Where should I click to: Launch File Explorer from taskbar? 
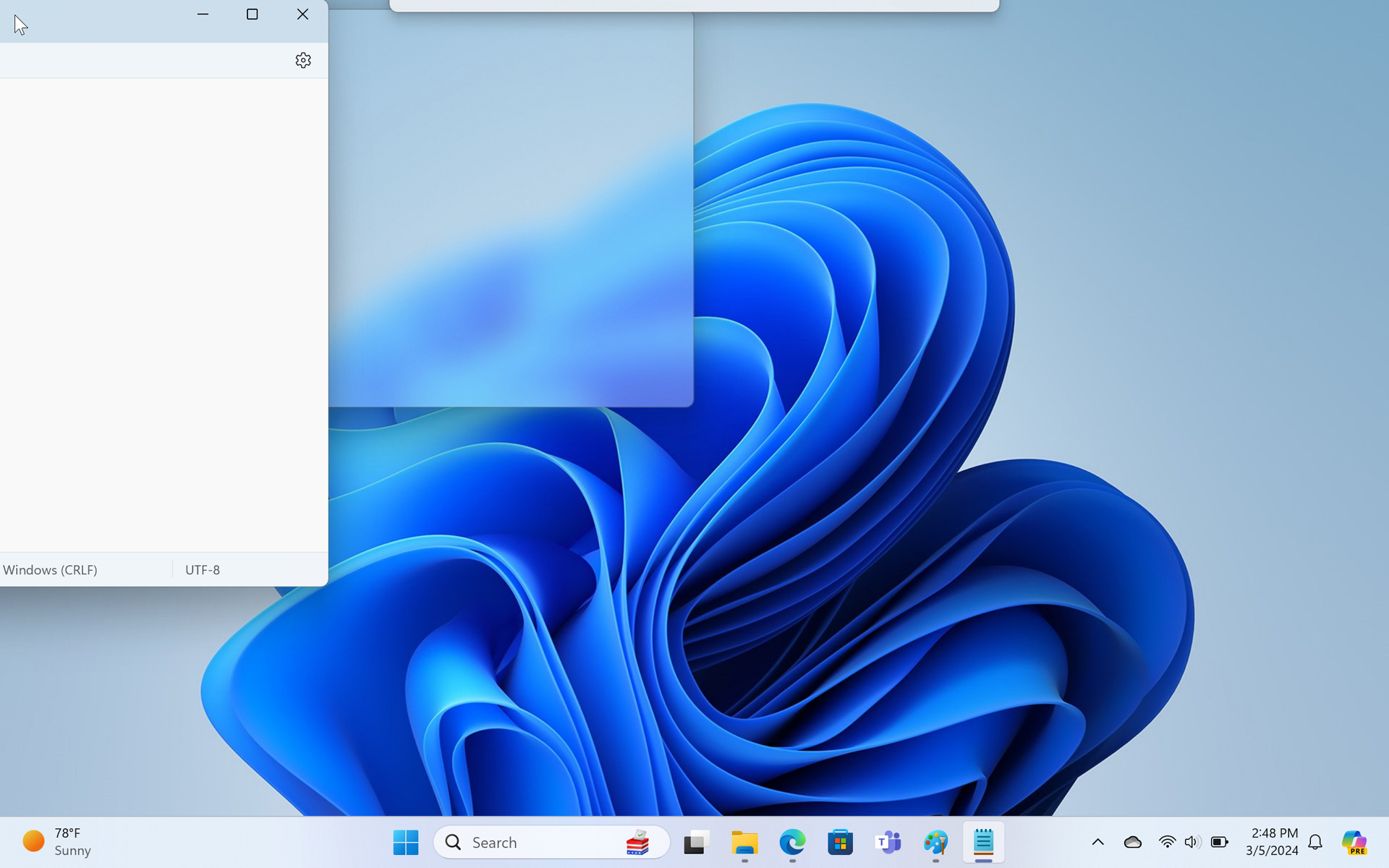pyautogui.click(x=744, y=842)
